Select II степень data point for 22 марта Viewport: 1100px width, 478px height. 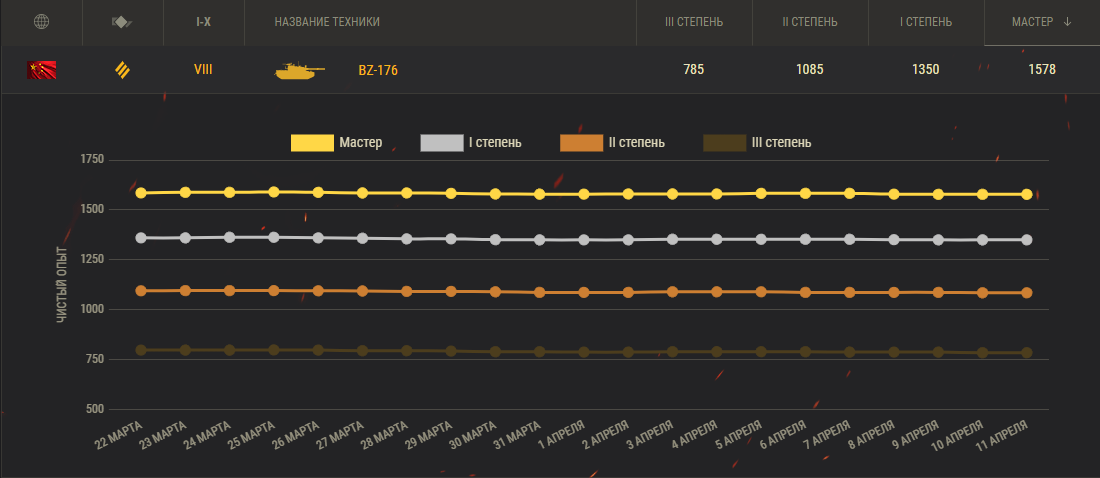click(141, 291)
